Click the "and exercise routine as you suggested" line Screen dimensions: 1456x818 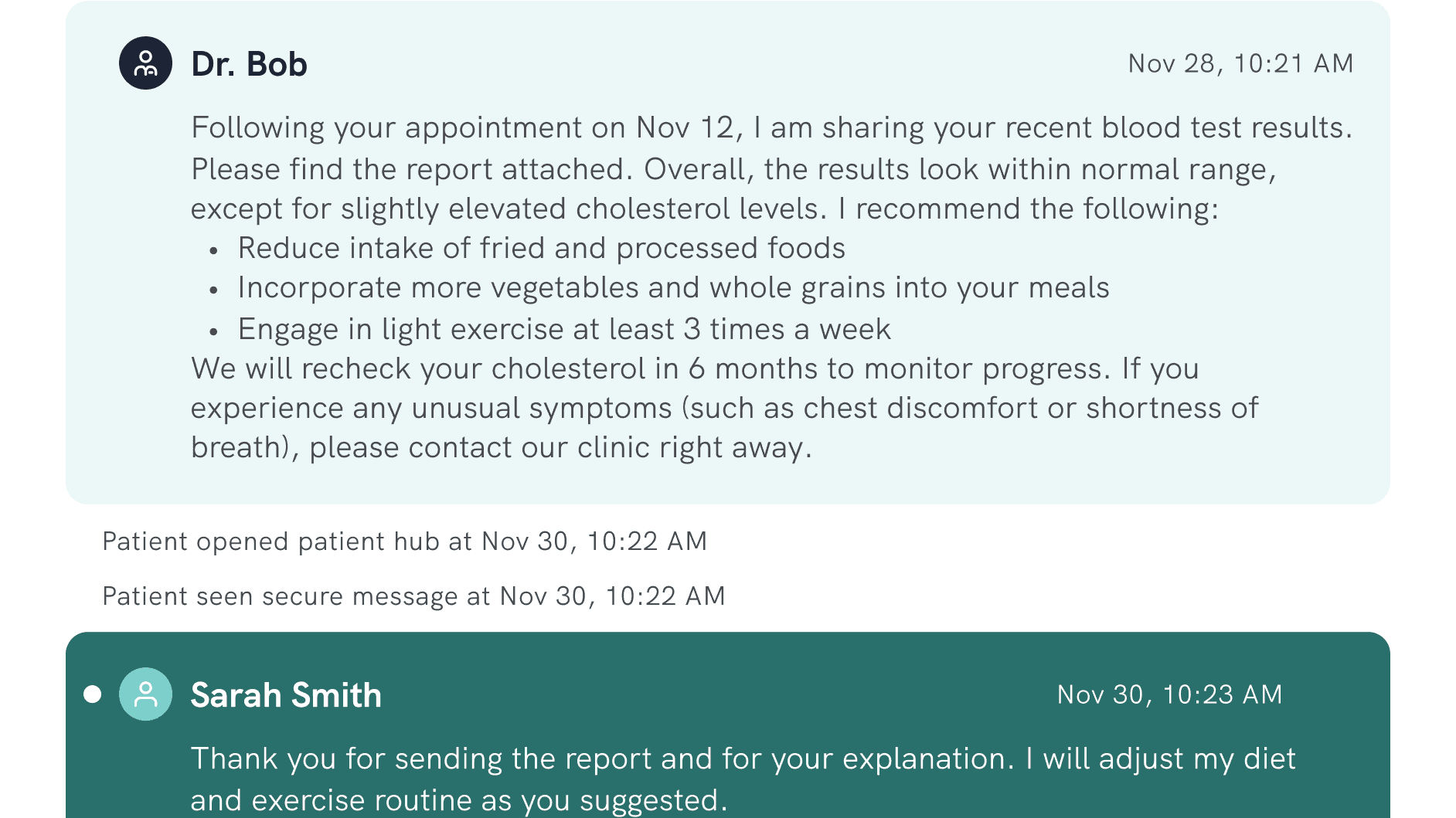459,801
